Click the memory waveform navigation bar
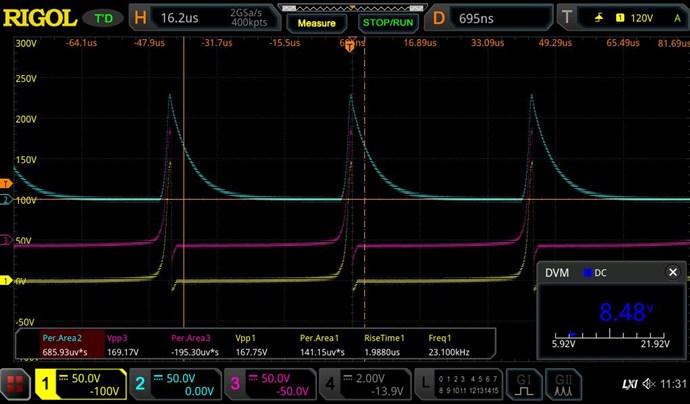 (352, 8)
